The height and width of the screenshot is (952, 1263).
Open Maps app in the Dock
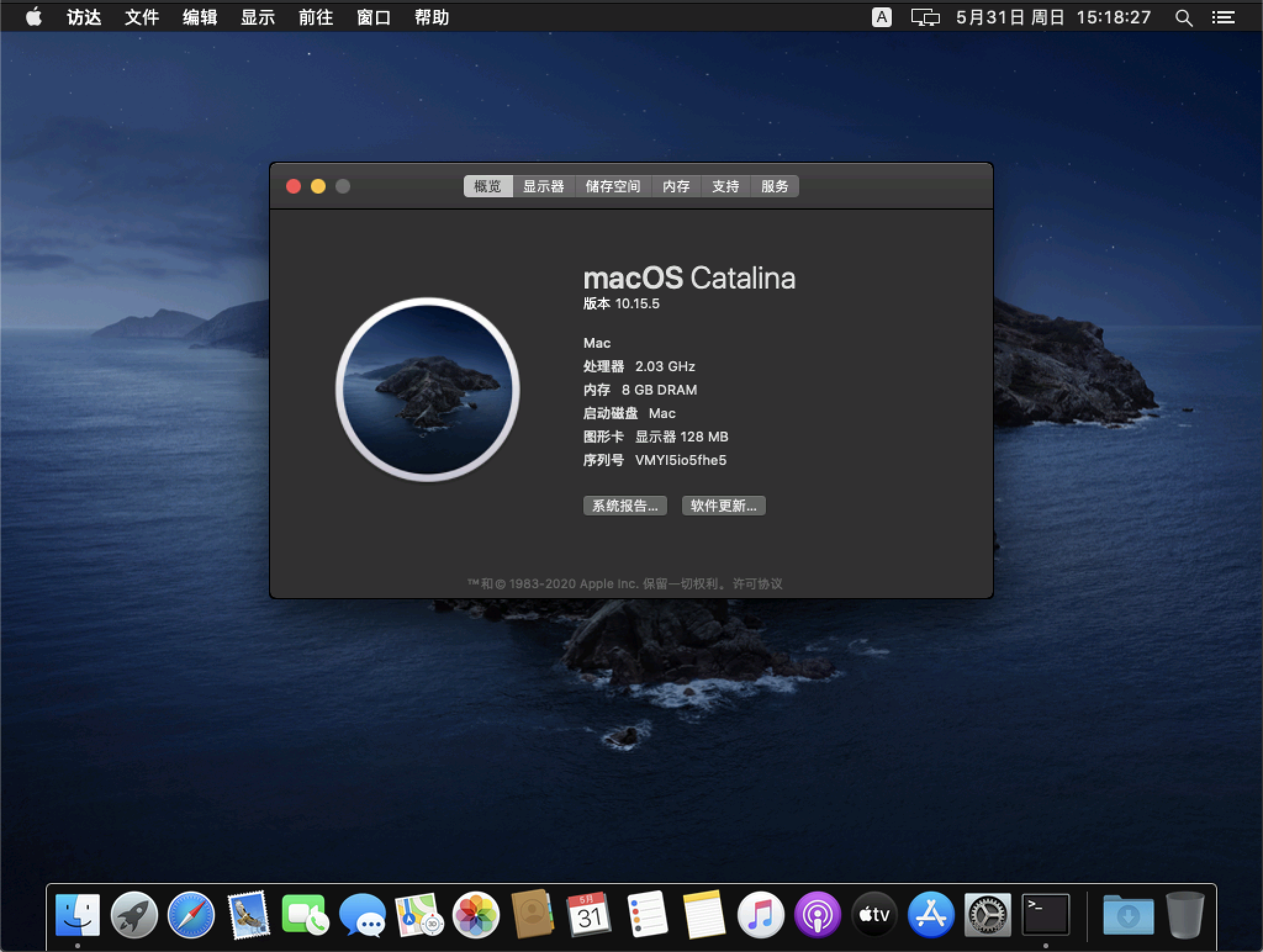419,915
